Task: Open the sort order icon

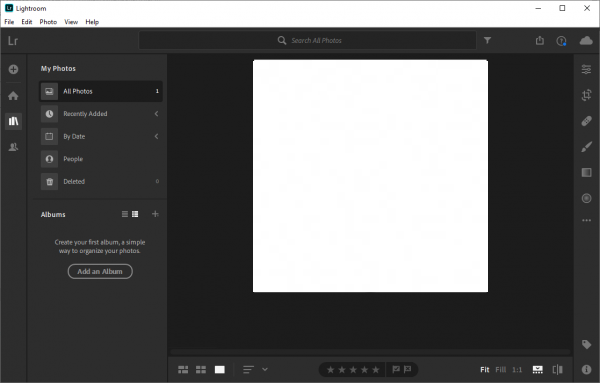Action: tap(248, 369)
